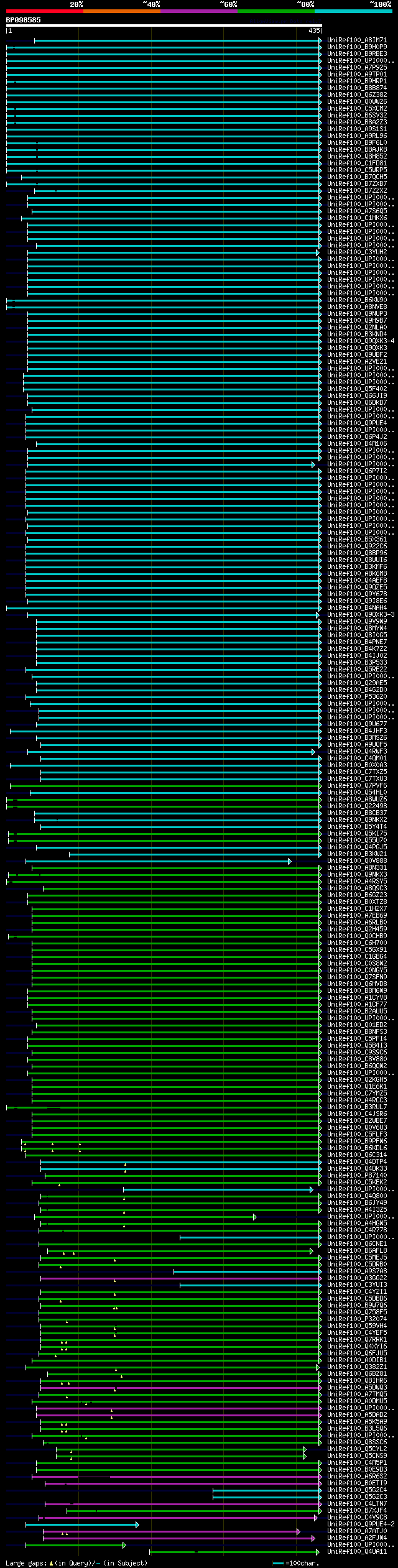Click the white query sequence bar

pos(164,25)
